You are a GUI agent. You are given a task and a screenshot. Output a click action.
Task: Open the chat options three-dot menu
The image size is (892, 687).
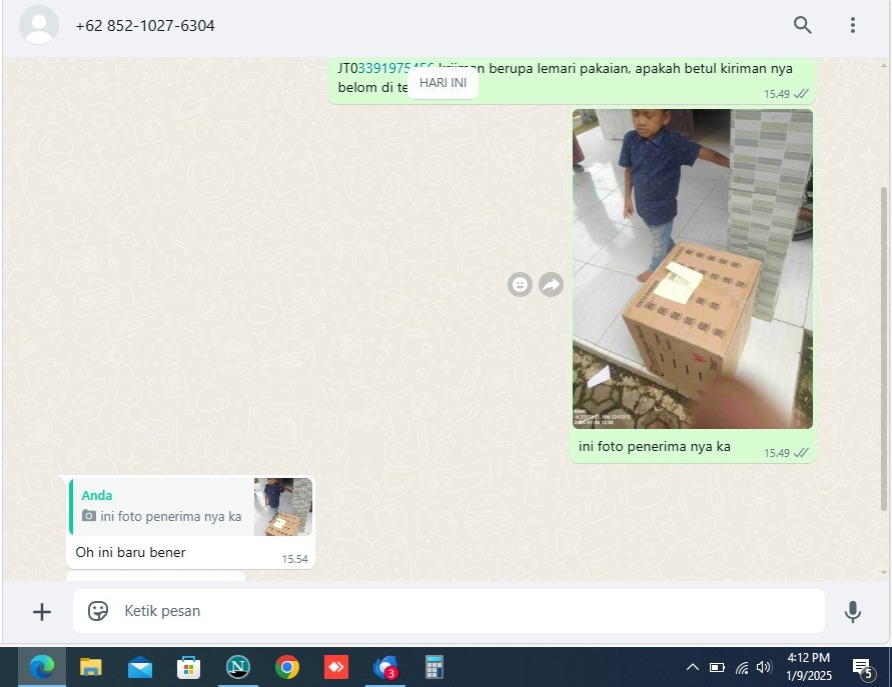point(852,25)
